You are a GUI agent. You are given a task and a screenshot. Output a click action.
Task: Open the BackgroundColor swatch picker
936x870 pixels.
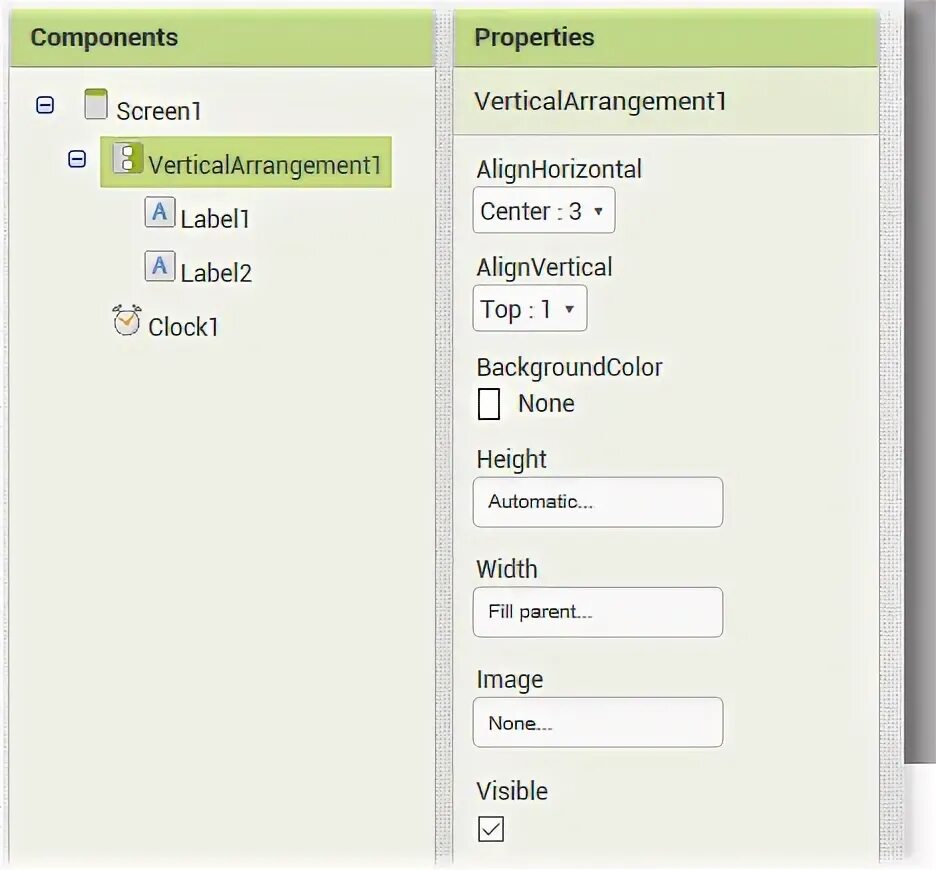[489, 404]
